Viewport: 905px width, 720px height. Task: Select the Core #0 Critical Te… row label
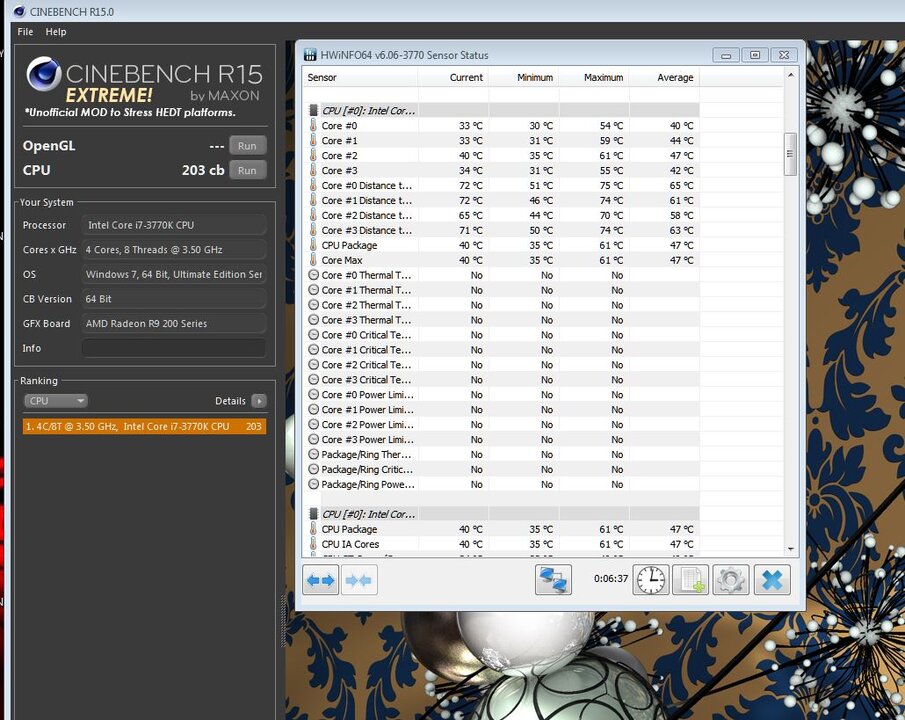[x=366, y=335]
